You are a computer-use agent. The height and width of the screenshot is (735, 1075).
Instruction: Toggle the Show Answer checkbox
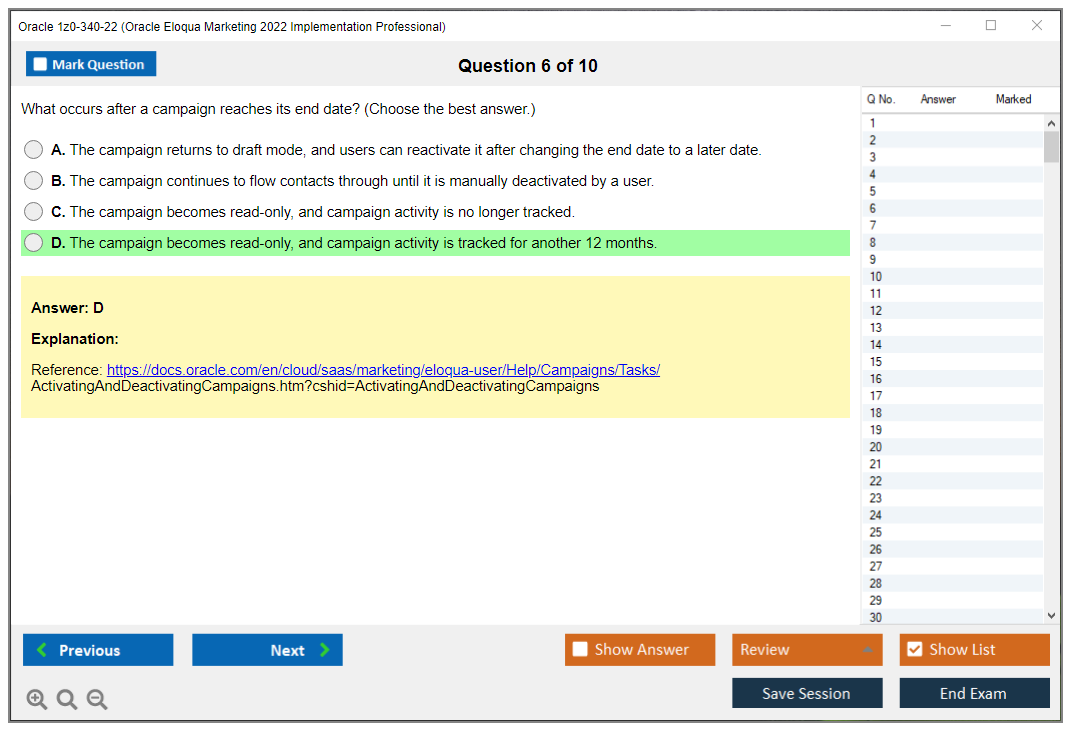[580, 650]
